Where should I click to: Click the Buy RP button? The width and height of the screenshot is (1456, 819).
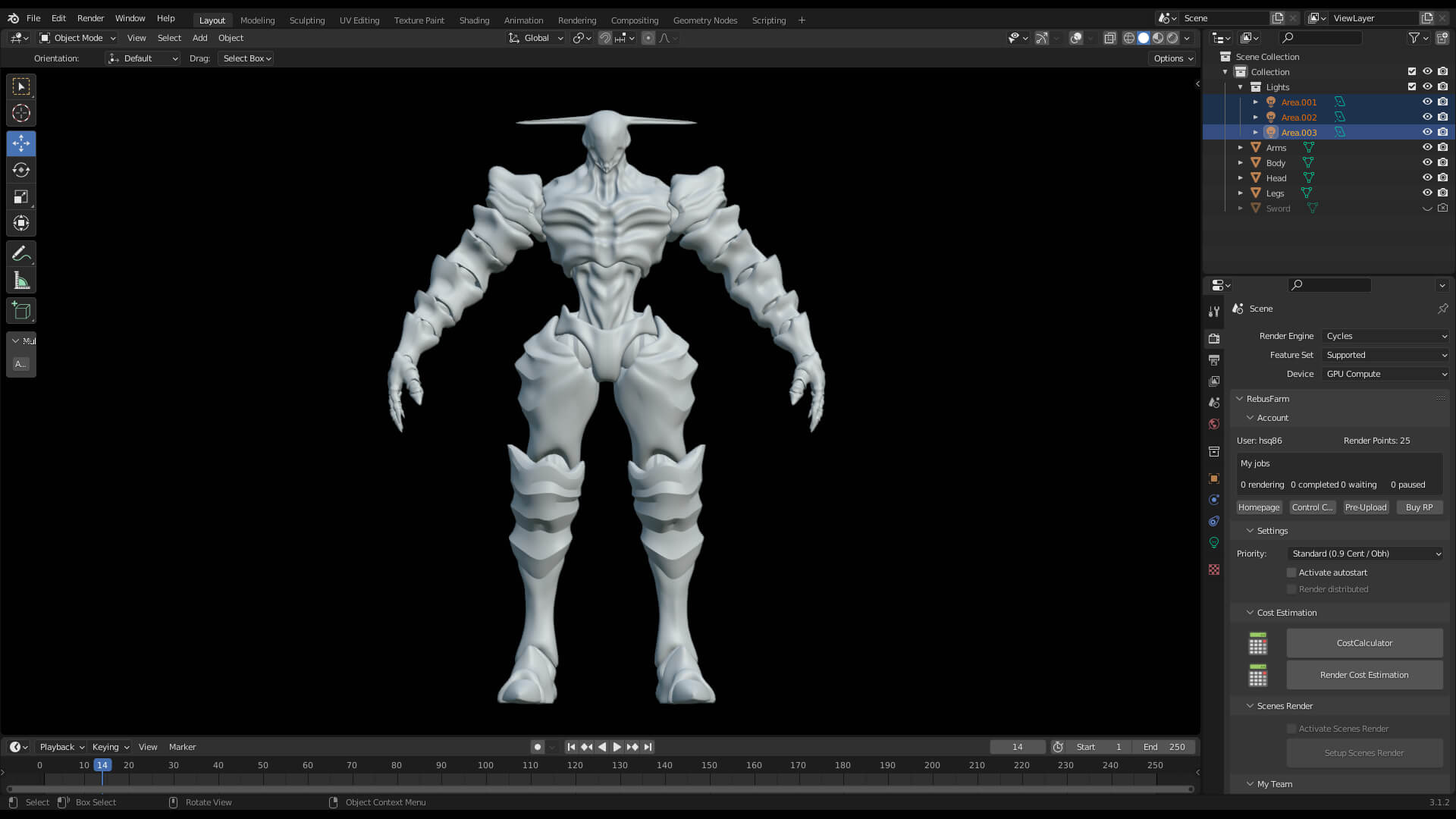1419,507
